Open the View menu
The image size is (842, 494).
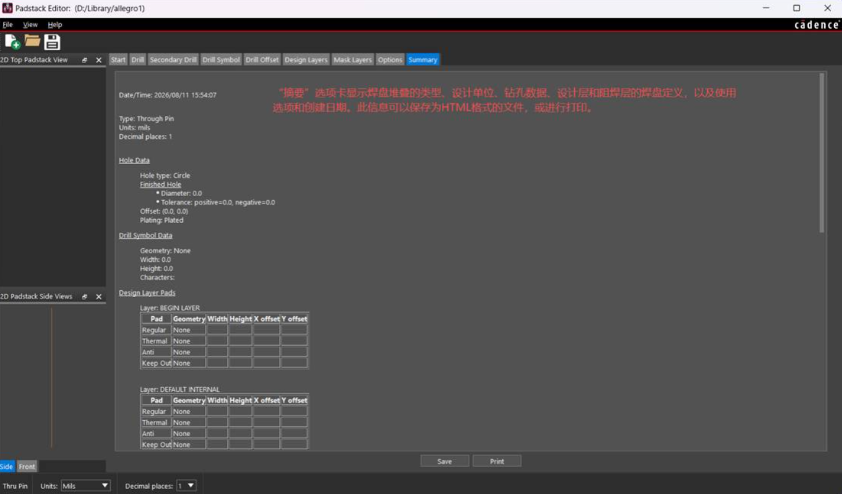[x=30, y=25]
